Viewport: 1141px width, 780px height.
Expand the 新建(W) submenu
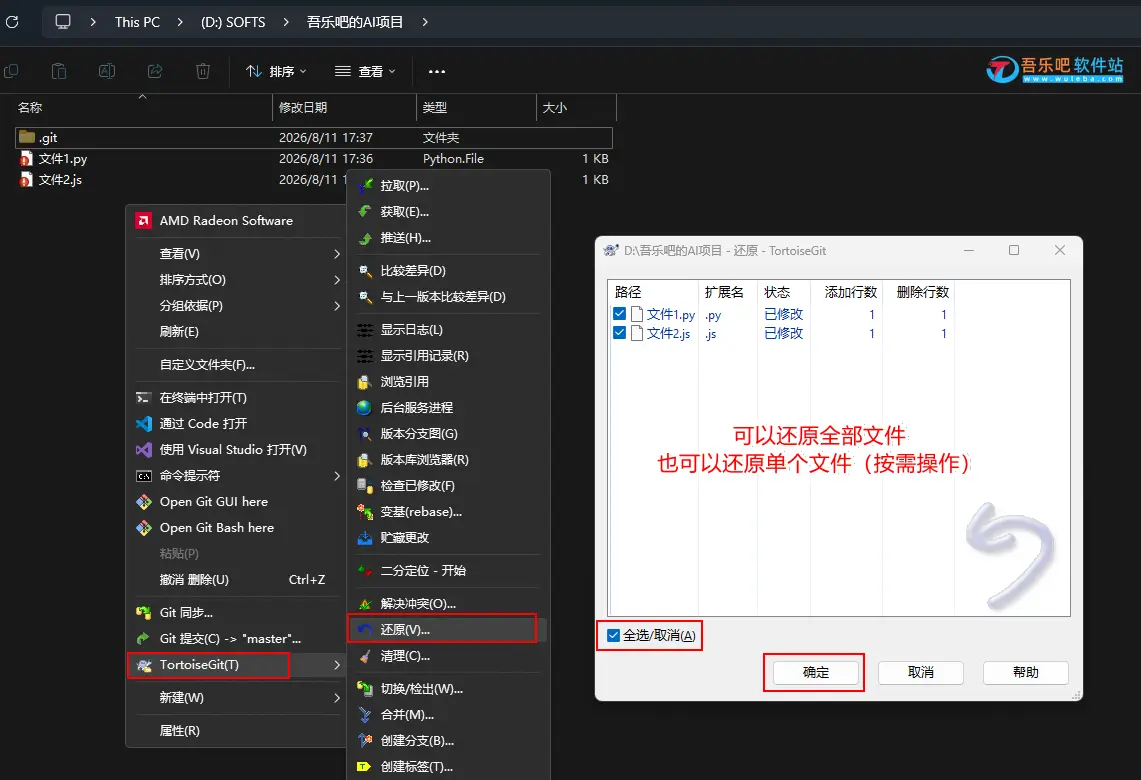tap(337, 698)
